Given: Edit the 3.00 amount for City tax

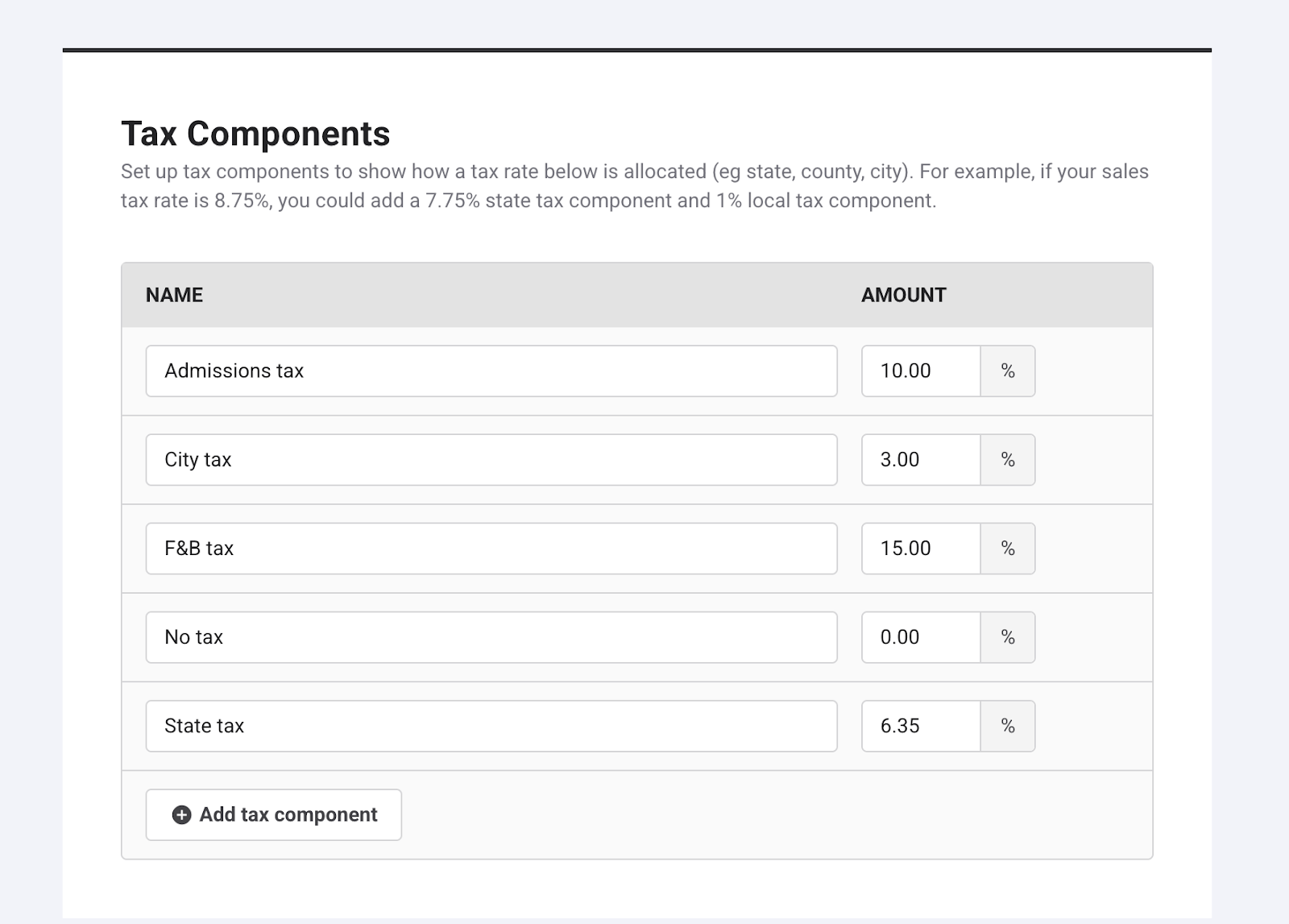Looking at the screenshot, I should point(920,460).
